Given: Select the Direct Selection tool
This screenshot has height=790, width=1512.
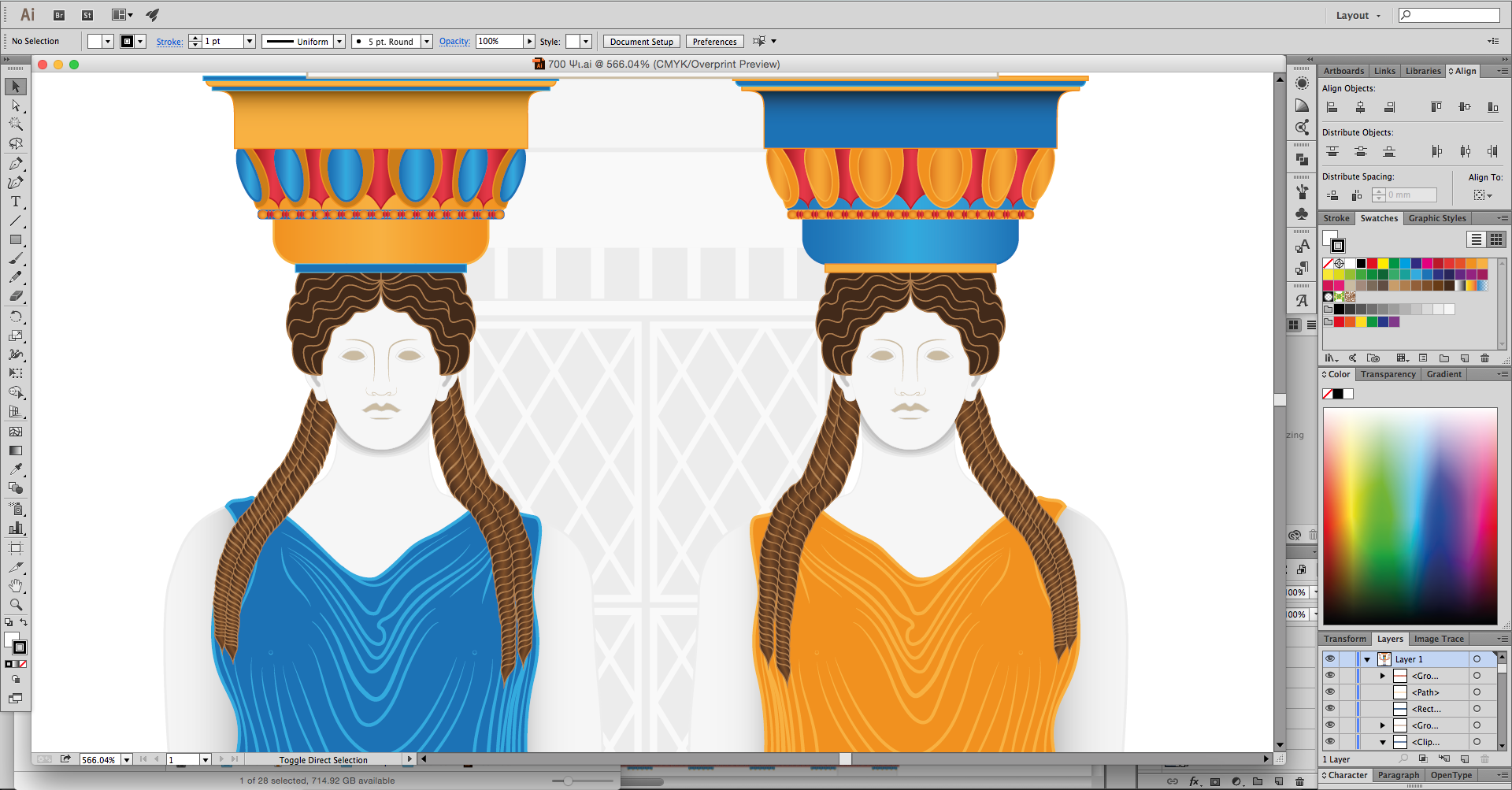Looking at the screenshot, I should pyautogui.click(x=16, y=106).
